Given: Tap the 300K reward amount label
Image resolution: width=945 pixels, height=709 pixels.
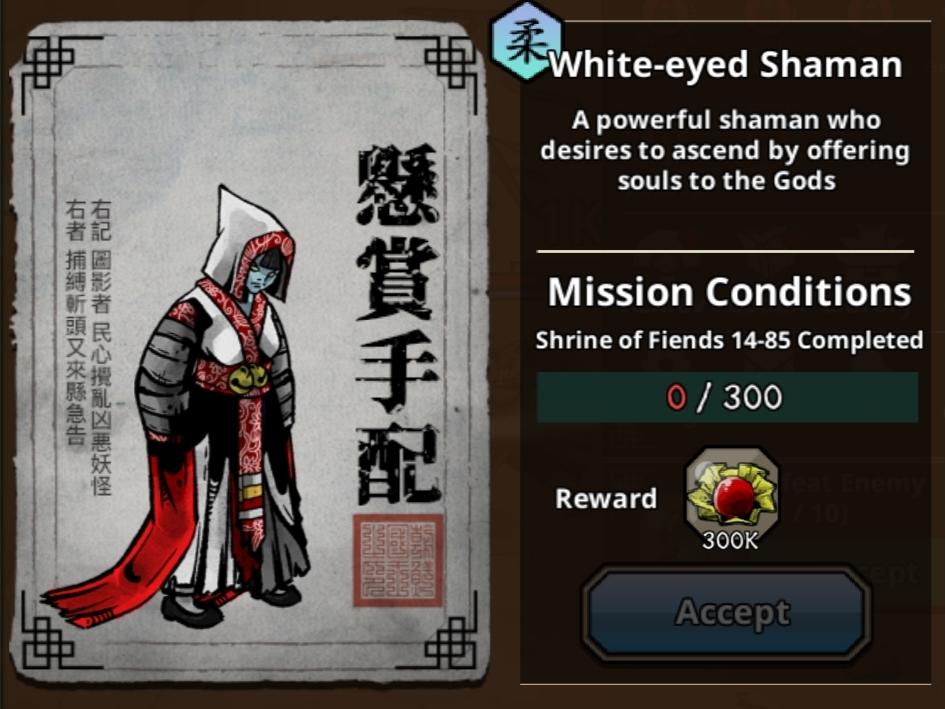Looking at the screenshot, I should tap(730, 541).
